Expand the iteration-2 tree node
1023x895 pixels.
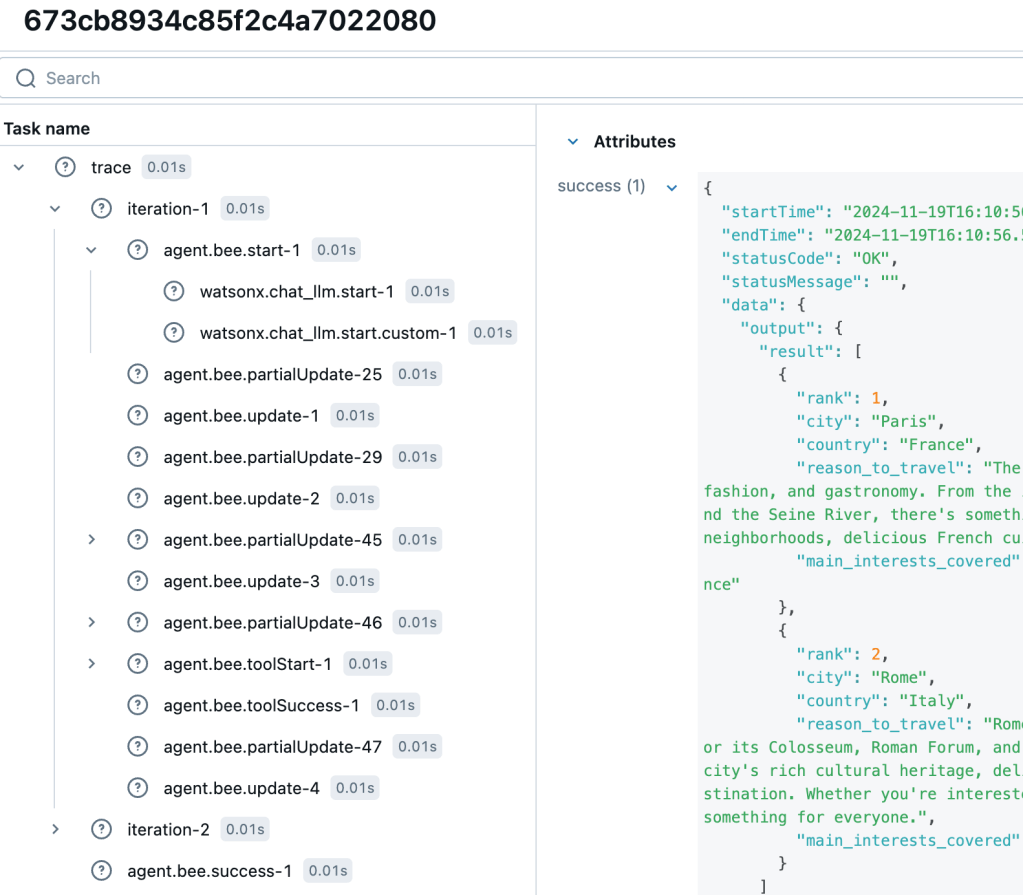coord(55,829)
